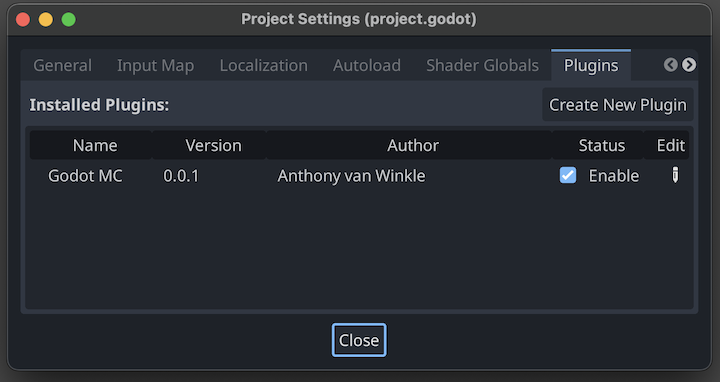
Task: Disable the Godot MC plugin checkbox
Action: tap(568, 175)
